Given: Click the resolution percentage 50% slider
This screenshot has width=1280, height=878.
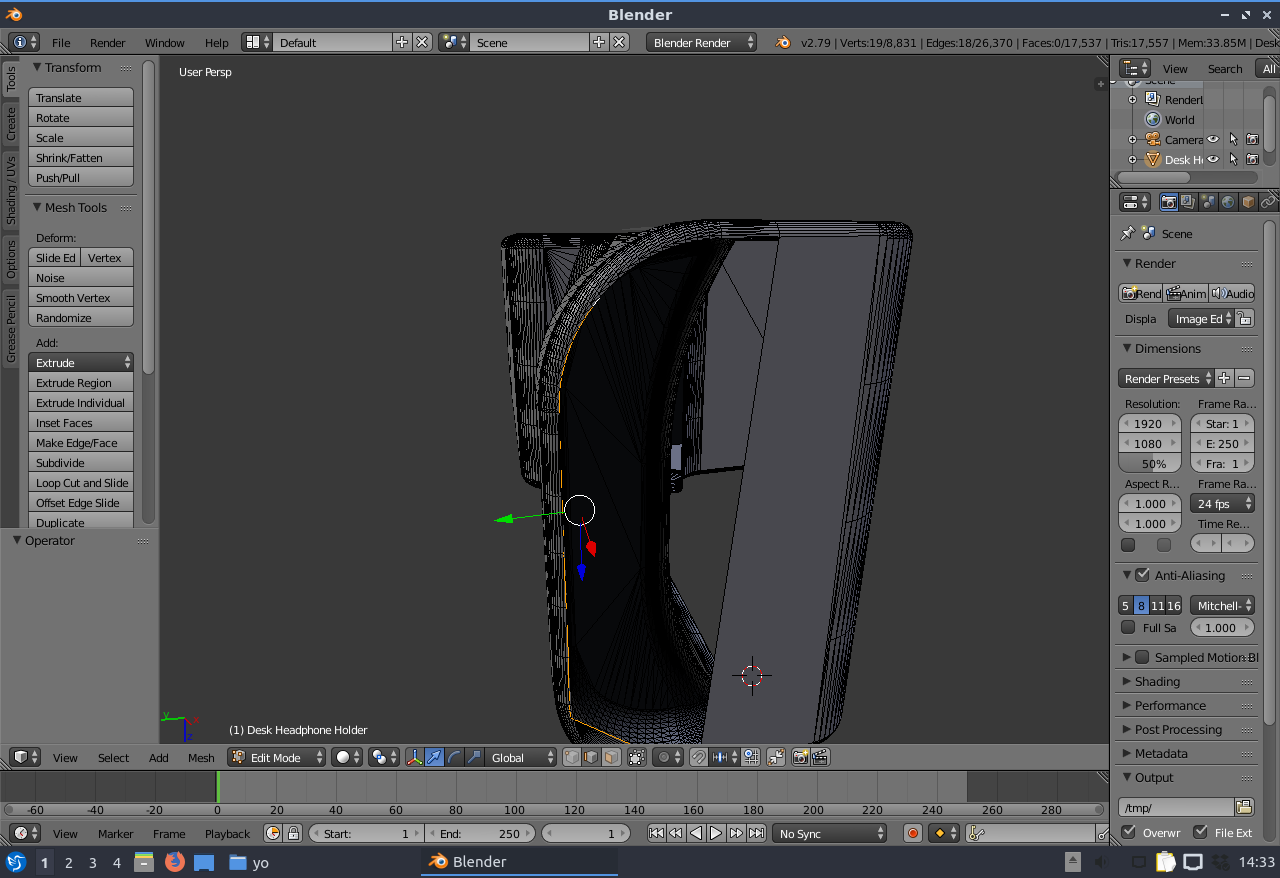Looking at the screenshot, I should (1150, 464).
